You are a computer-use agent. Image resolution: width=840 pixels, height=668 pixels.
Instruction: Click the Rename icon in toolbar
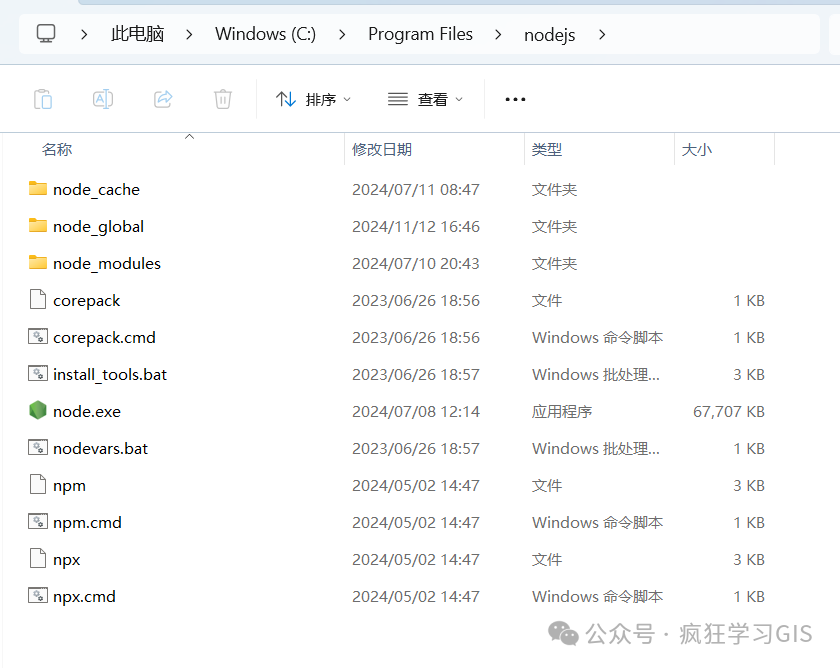point(103,99)
